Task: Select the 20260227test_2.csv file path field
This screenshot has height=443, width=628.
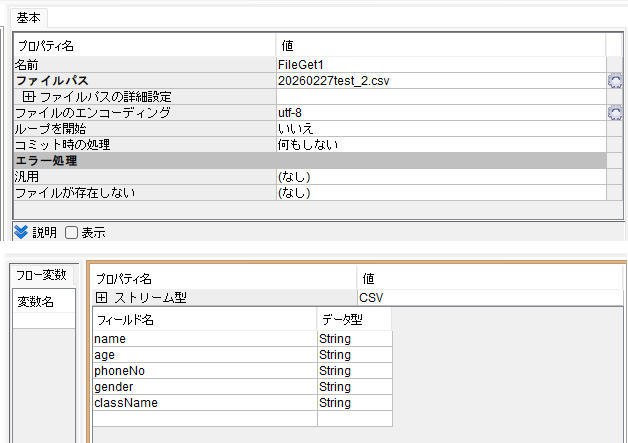Action: (x=440, y=81)
